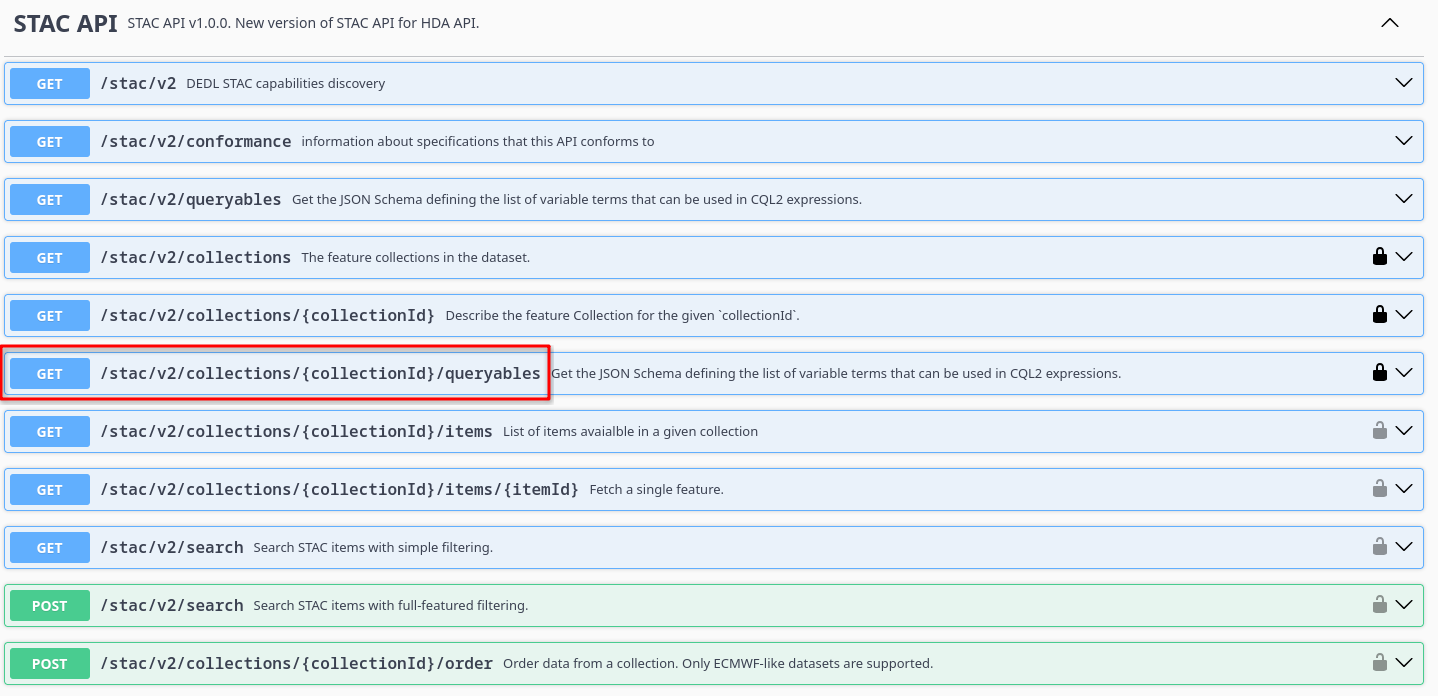Image resolution: width=1438 pixels, height=696 pixels.
Task: Click black lock icon on collection queryables row
Action: 1379,373
